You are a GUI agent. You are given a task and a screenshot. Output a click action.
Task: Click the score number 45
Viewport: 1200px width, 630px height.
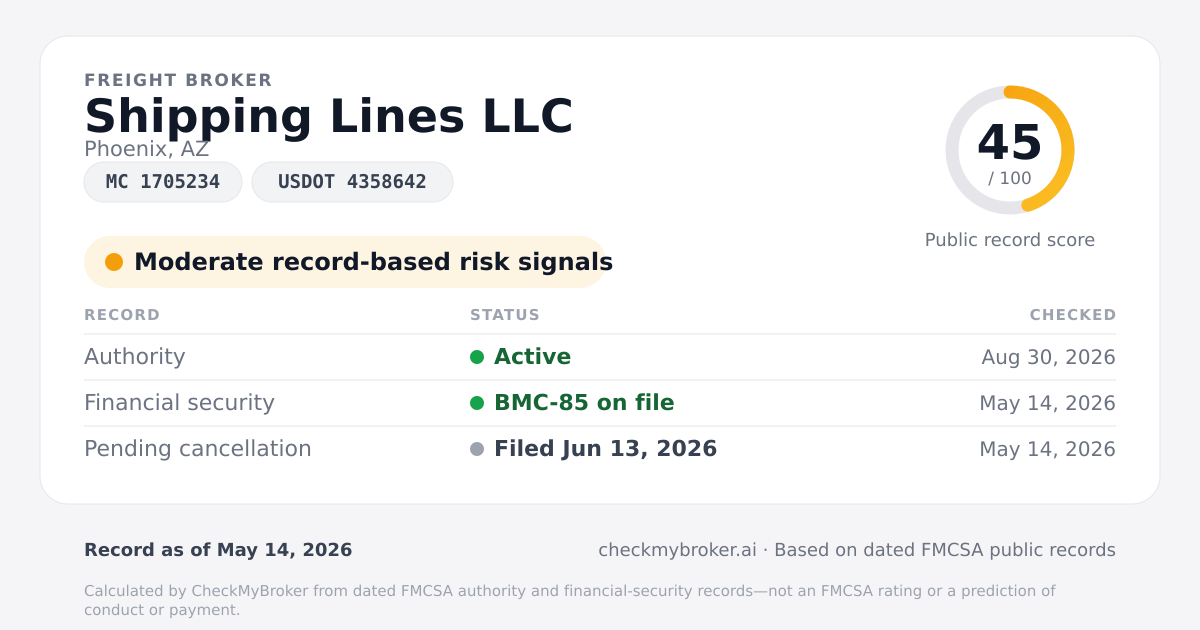tap(1010, 143)
